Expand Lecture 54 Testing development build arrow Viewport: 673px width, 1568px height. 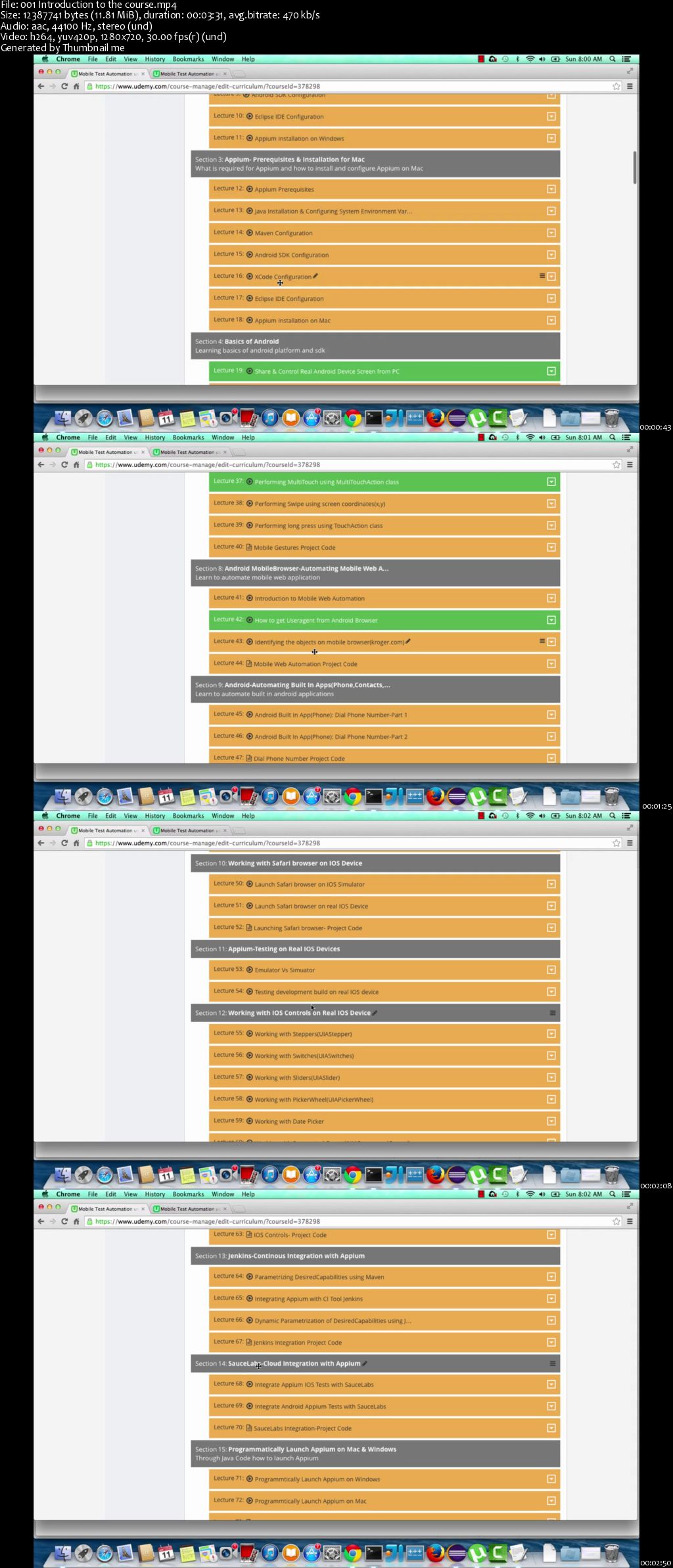tap(551, 991)
